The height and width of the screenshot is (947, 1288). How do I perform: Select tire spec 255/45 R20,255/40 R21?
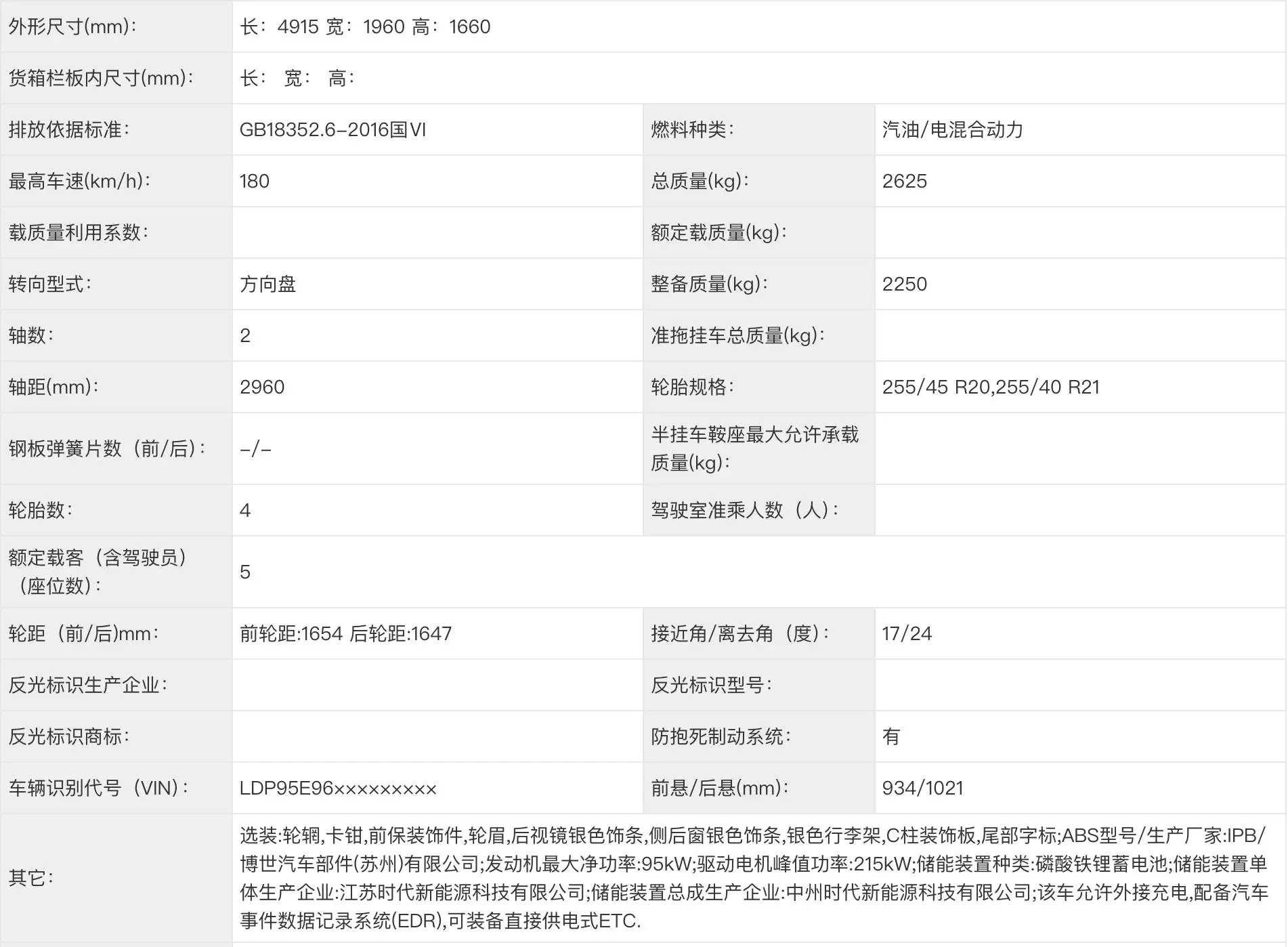(991, 387)
